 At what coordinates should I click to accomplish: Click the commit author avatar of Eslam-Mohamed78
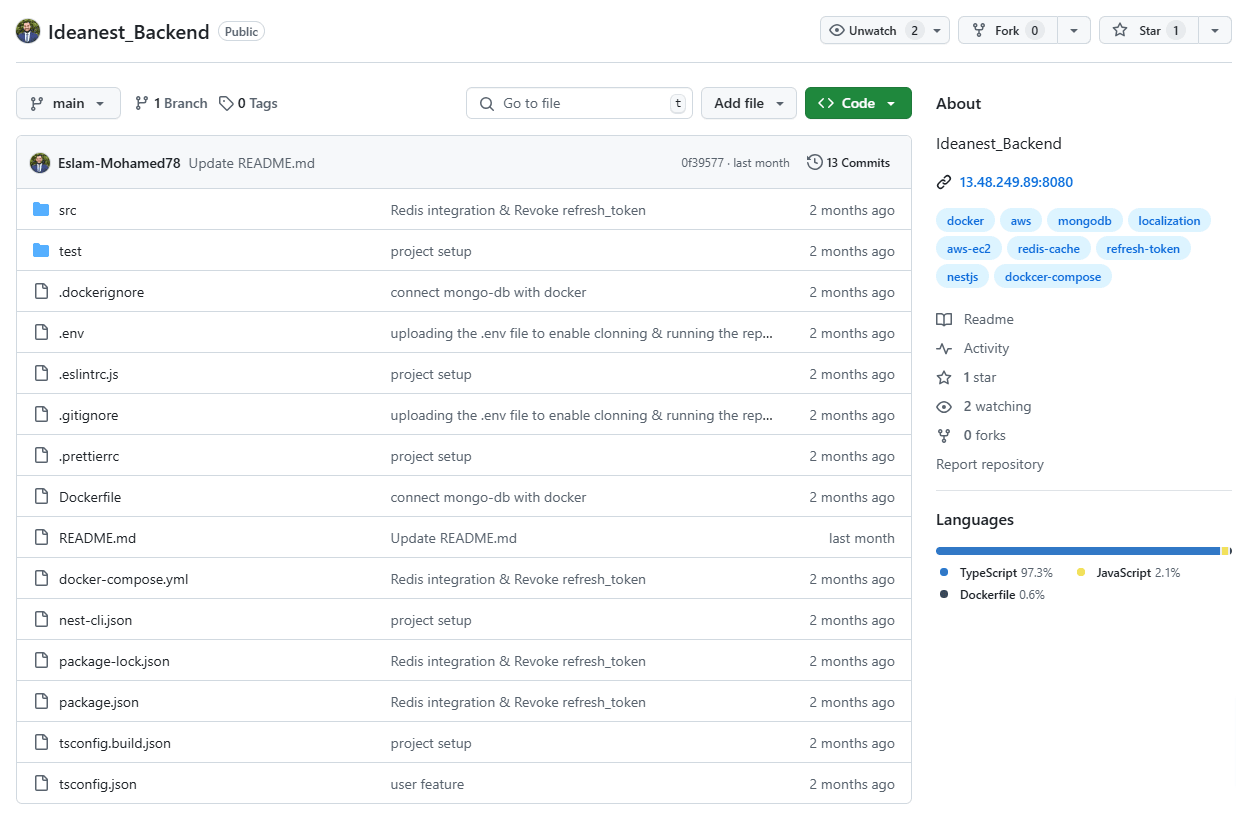click(40, 163)
